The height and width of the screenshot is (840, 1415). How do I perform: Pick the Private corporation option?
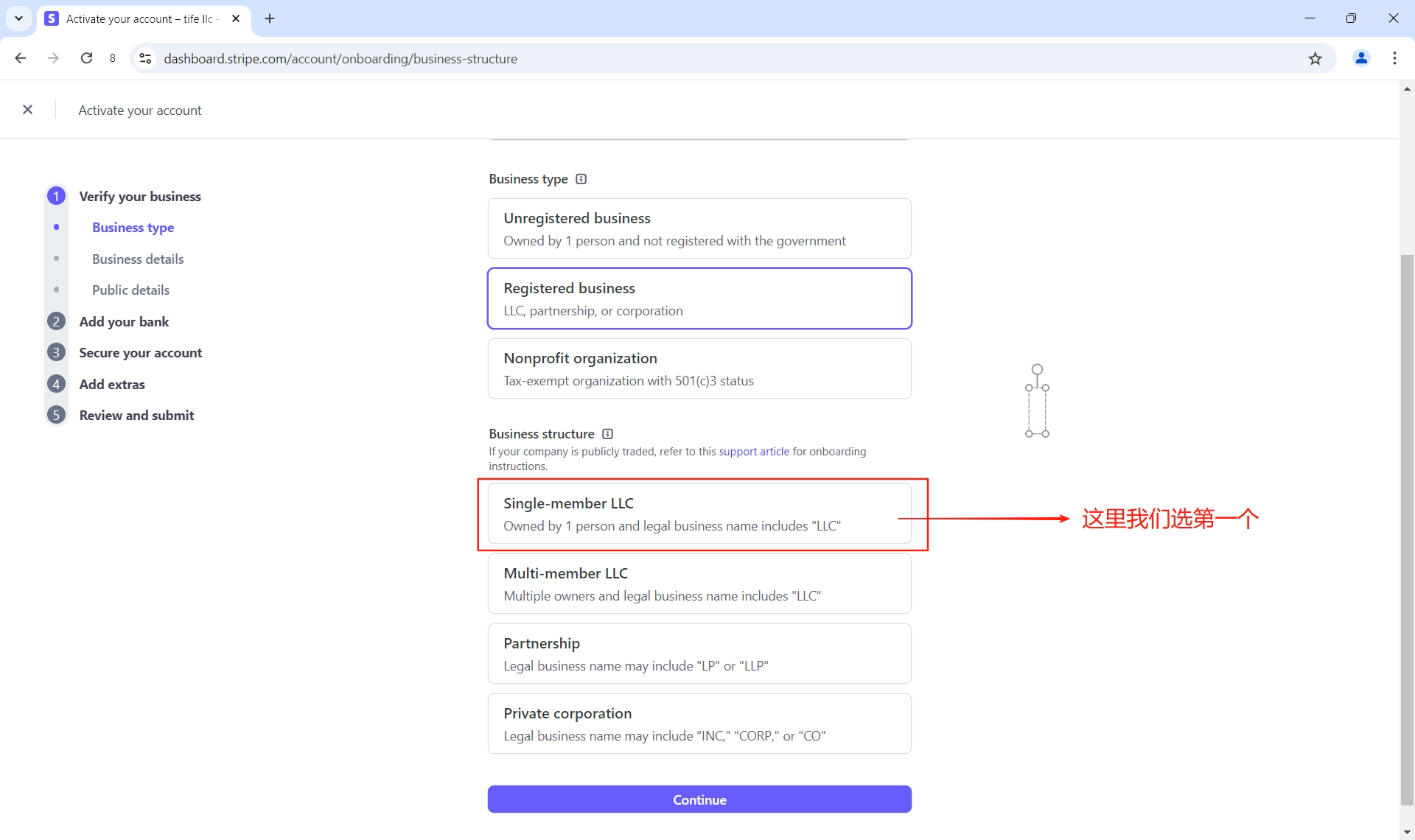point(699,724)
